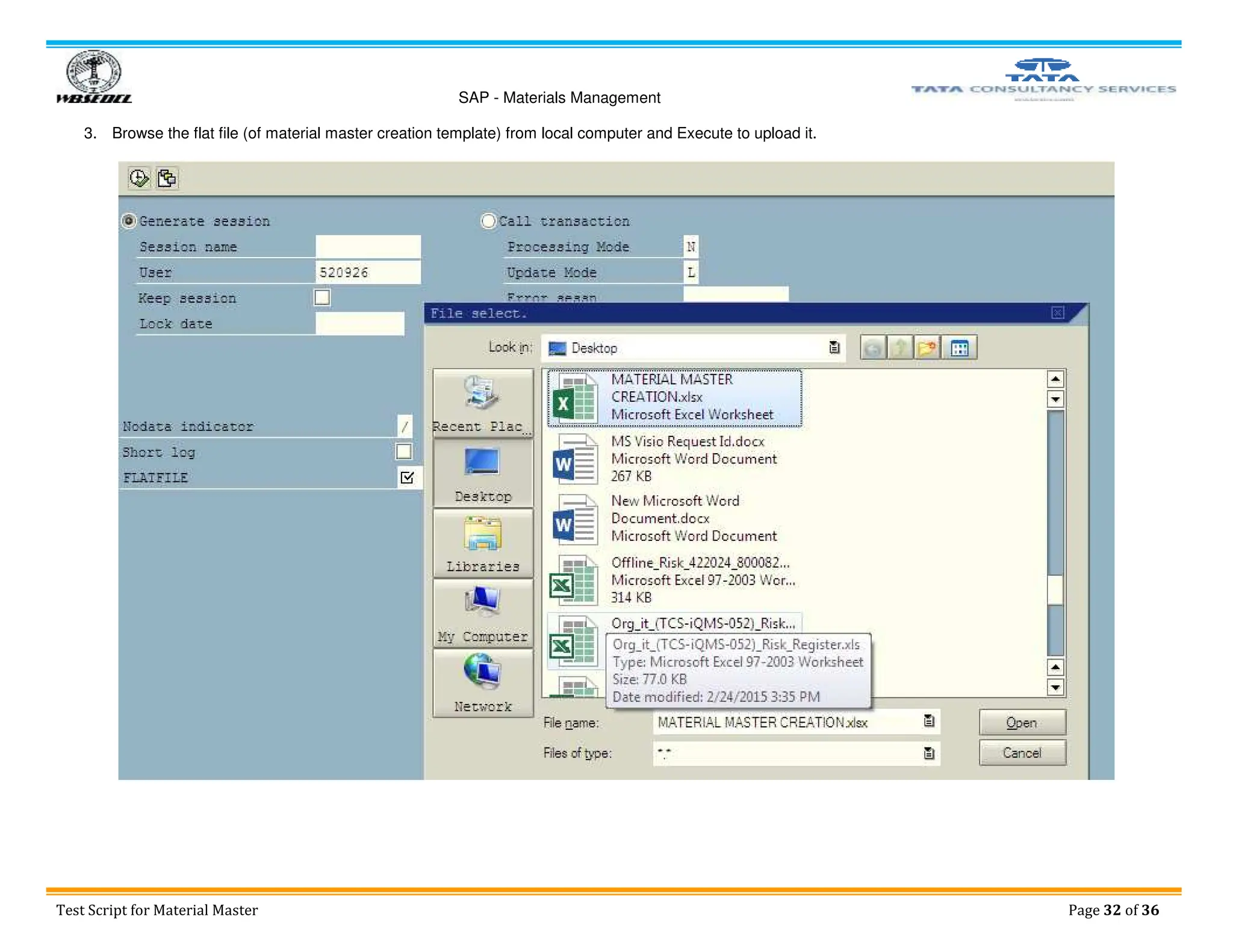The height and width of the screenshot is (952, 1233).
Task: Expand the Files of type dropdown
Action: coord(929,753)
